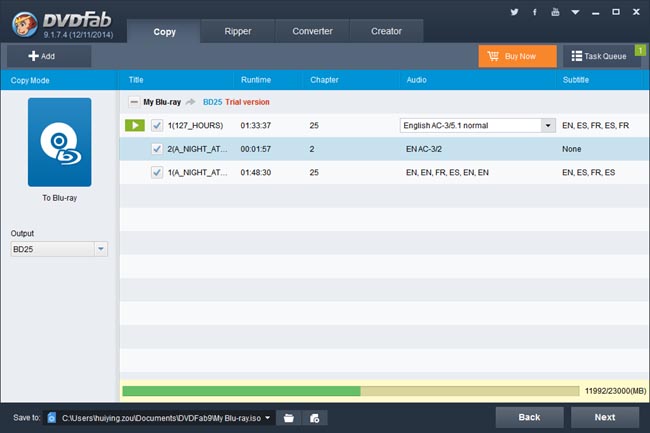Open the Task Queue

599,56
